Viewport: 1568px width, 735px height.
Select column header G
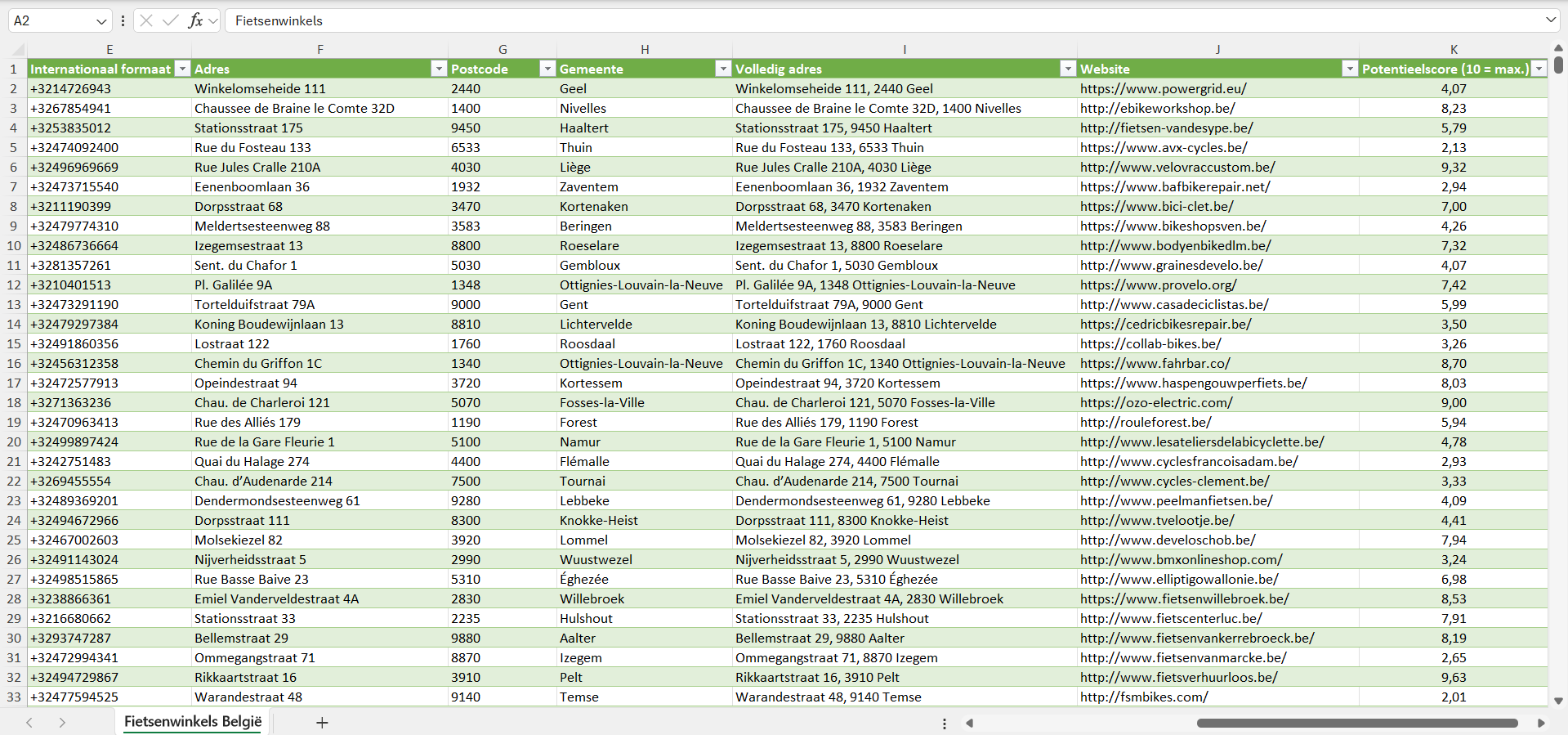pos(503,50)
